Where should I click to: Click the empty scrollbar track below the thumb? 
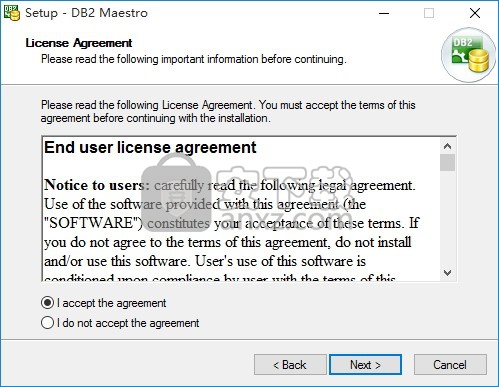tap(447, 218)
